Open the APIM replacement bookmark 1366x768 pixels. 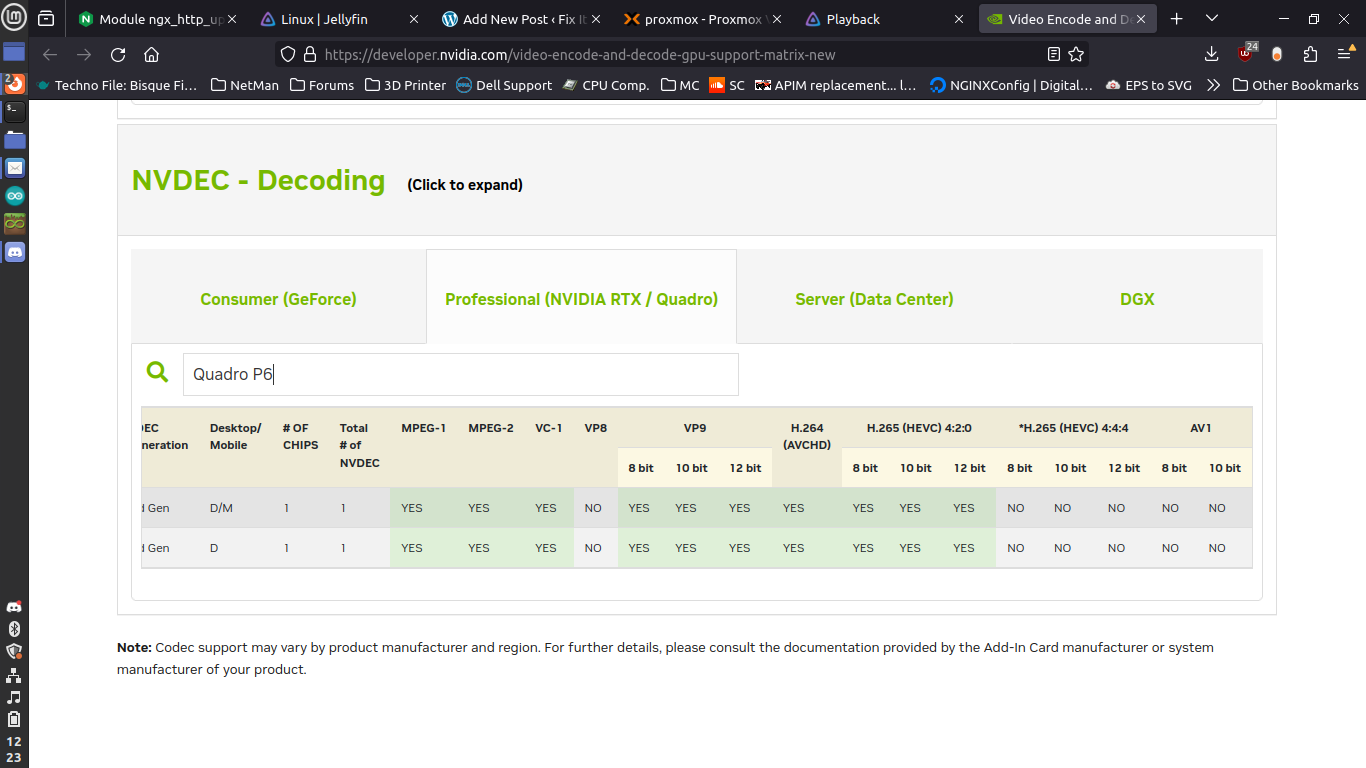[835, 85]
